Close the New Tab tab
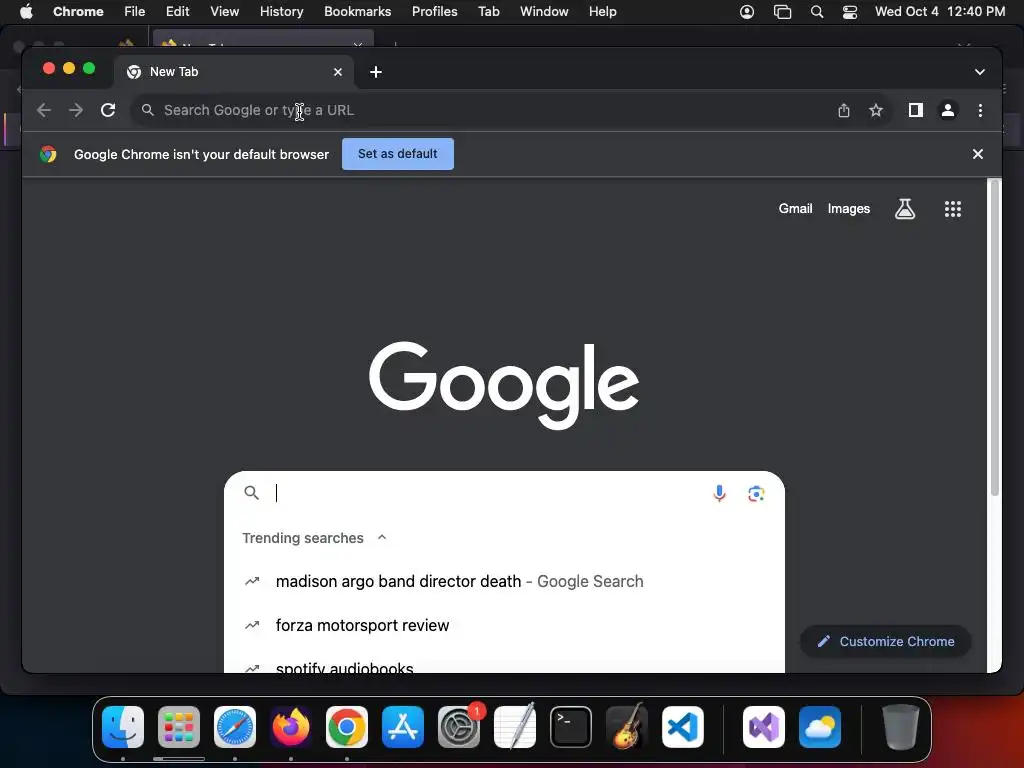 click(338, 72)
